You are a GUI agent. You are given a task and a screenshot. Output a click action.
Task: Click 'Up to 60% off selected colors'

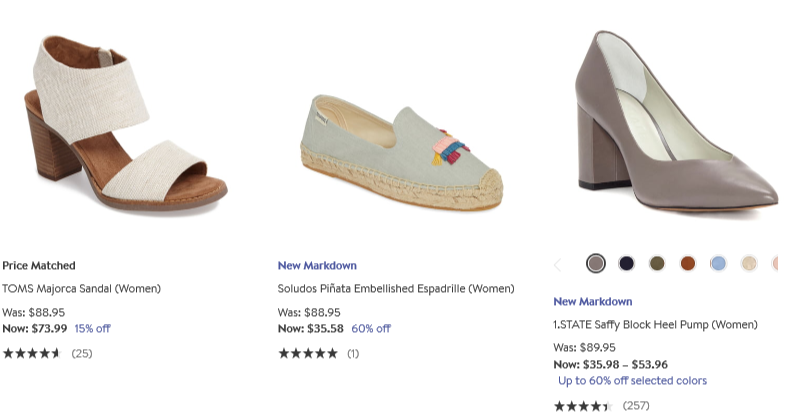coord(632,381)
